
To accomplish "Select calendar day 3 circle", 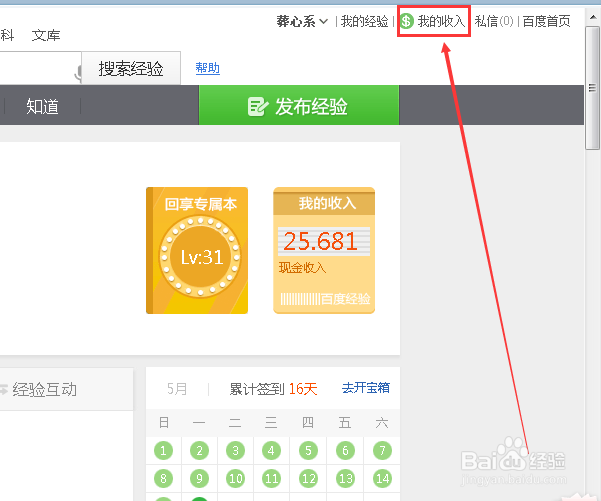I will click(x=235, y=450).
